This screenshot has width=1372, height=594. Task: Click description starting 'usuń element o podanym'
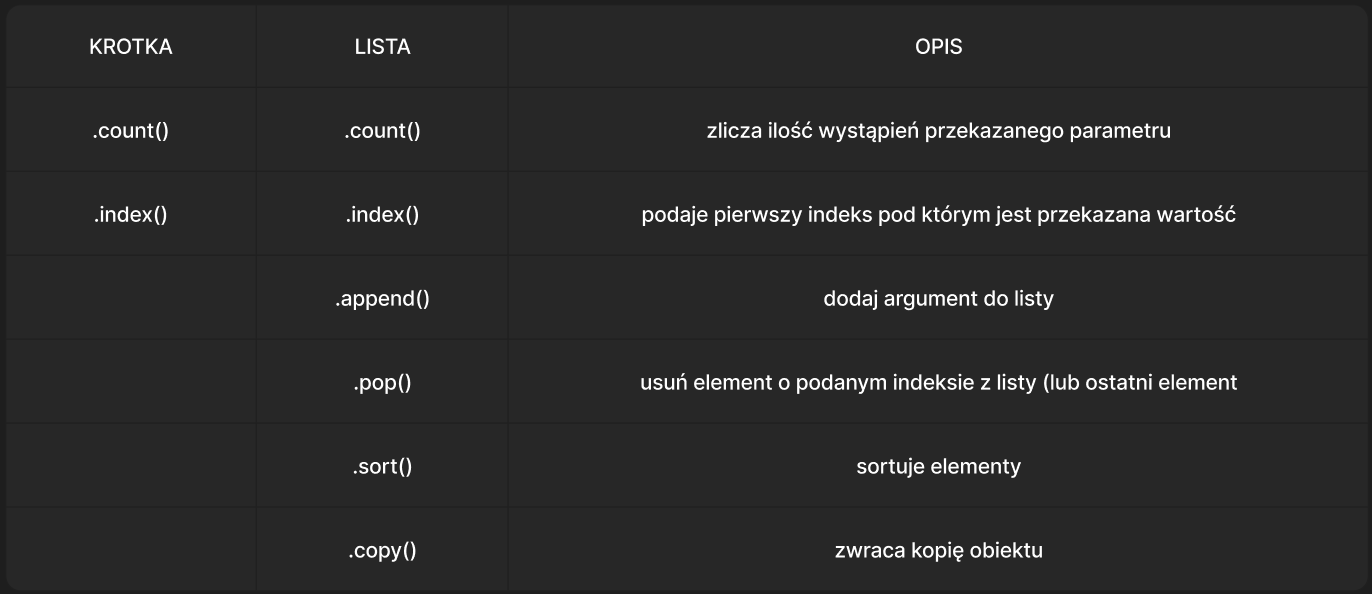tap(938, 383)
